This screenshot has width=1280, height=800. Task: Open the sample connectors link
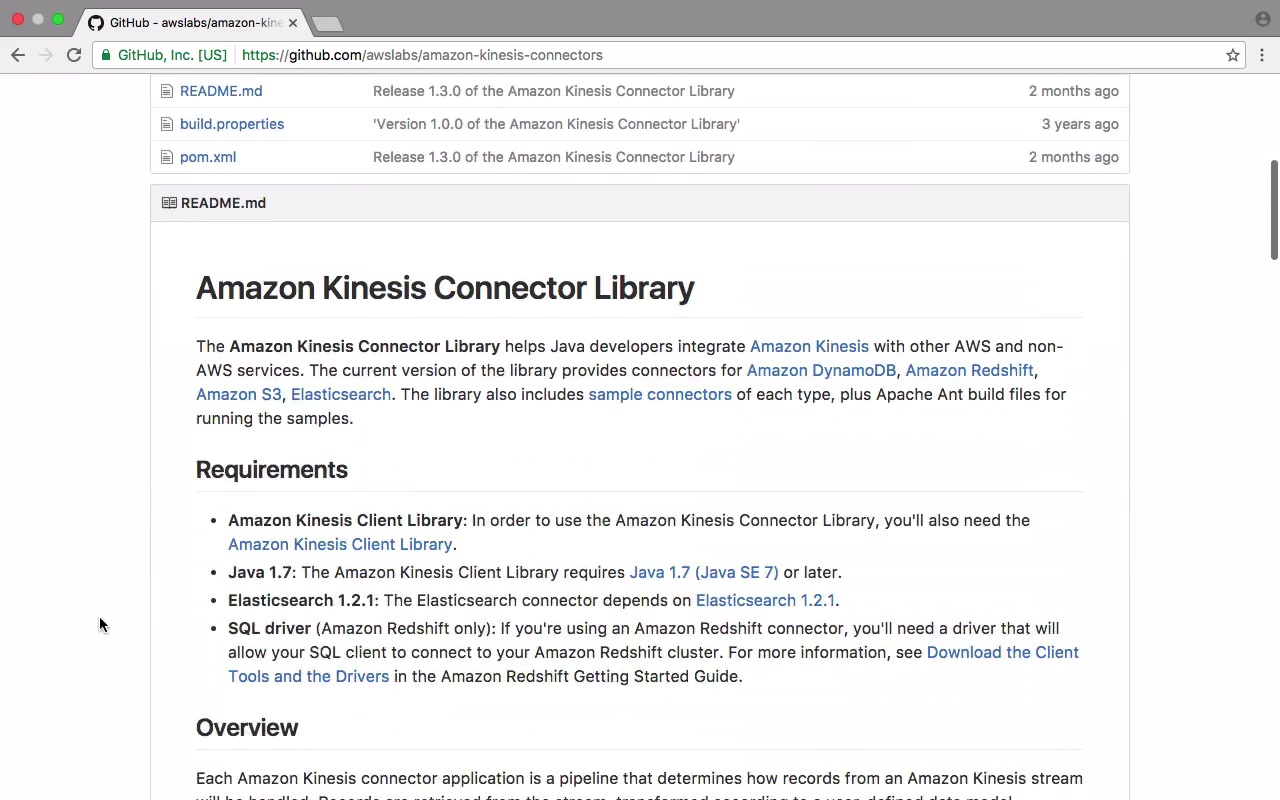tap(660, 394)
